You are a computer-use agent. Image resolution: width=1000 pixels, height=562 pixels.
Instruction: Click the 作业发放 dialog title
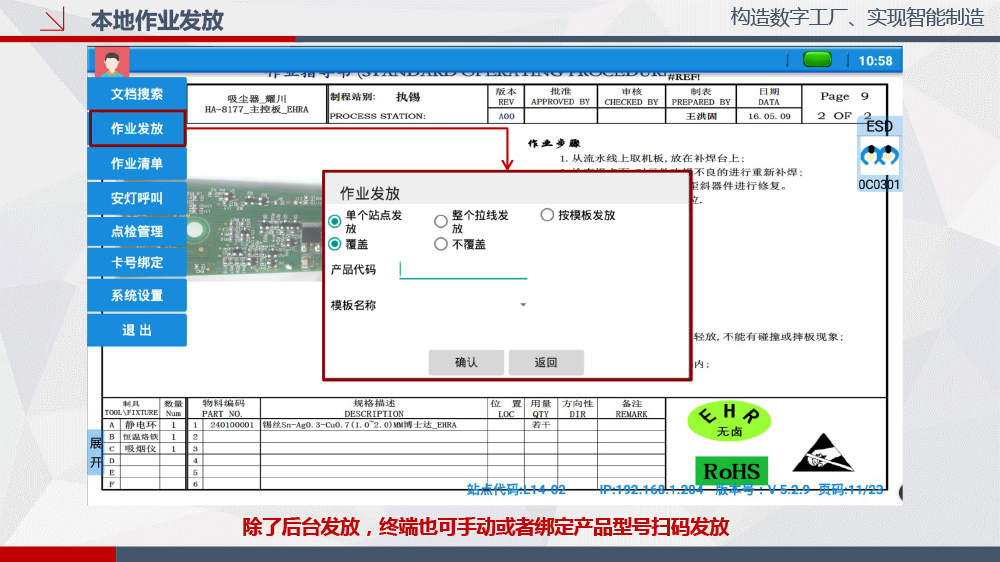(x=370, y=193)
